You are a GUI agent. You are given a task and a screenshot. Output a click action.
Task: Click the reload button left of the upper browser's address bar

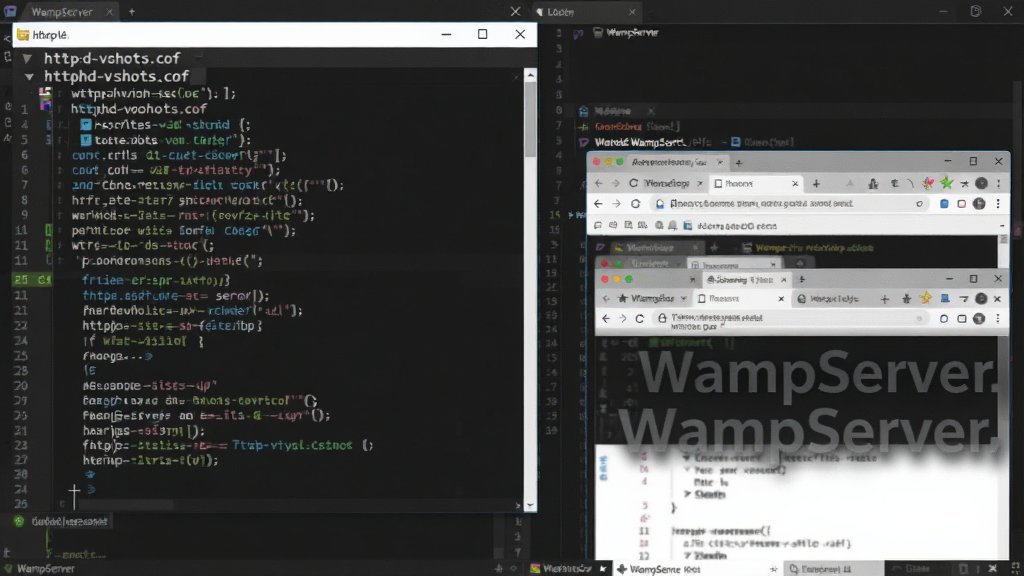(x=635, y=204)
